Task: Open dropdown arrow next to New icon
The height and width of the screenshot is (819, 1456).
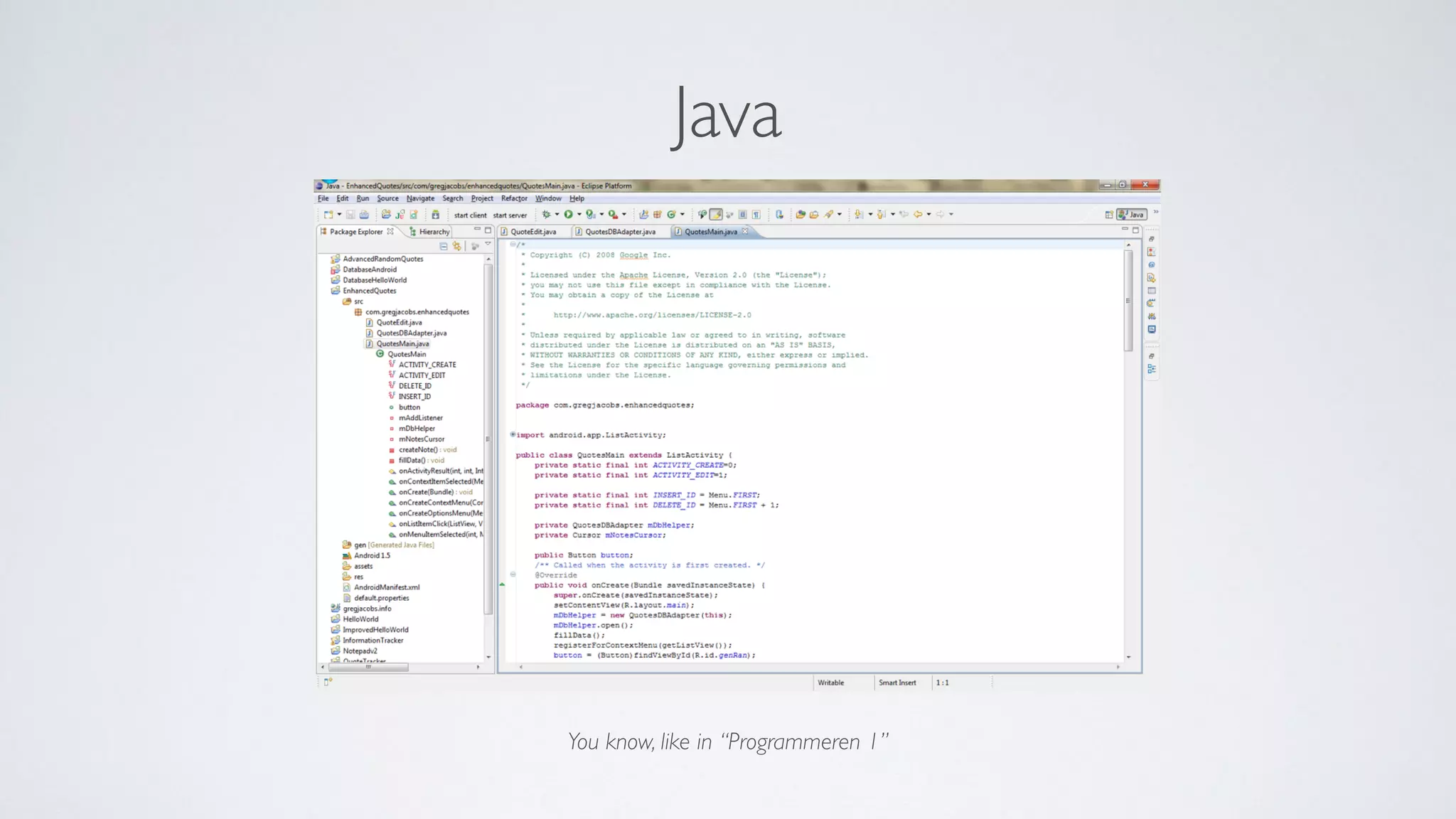Action: click(x=339, y=214)
